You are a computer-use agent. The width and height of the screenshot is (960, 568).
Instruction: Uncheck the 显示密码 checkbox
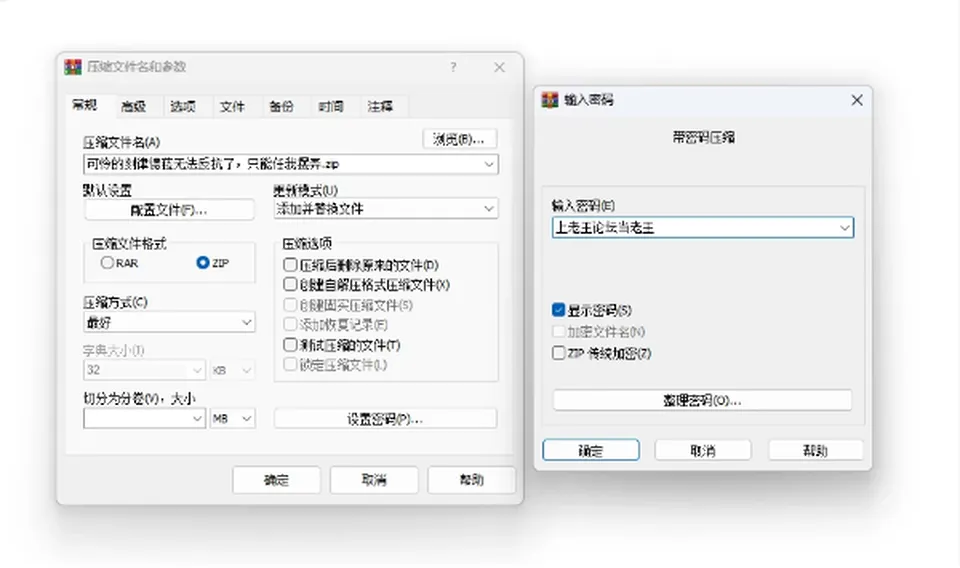(x=558, y=310)
